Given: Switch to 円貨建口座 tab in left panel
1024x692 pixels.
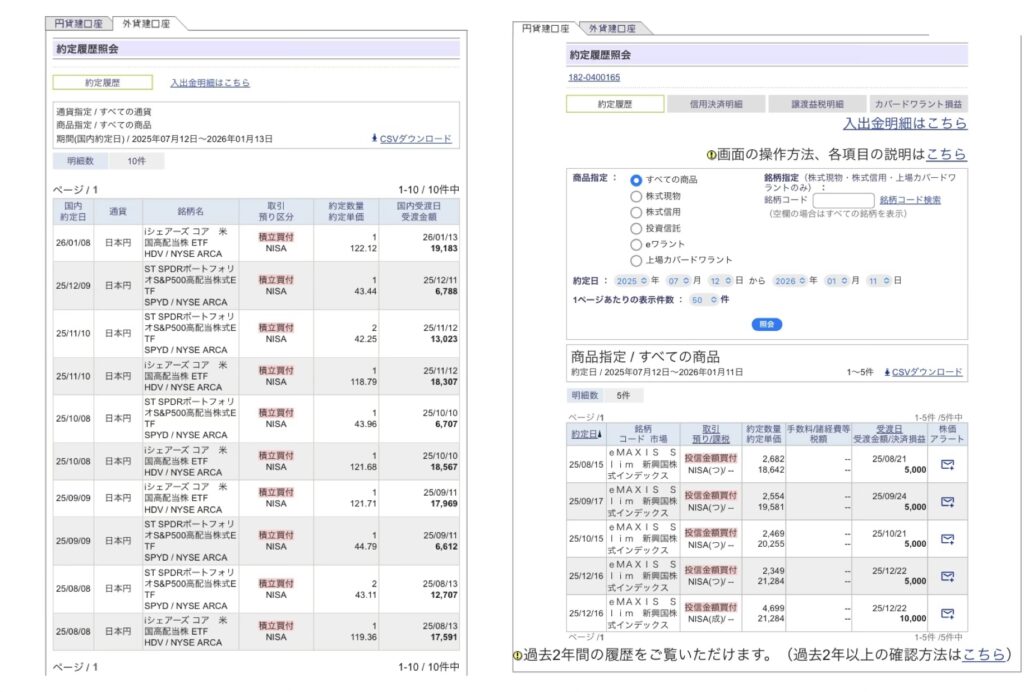Looking at the screenshot, I should coord(78,23).
